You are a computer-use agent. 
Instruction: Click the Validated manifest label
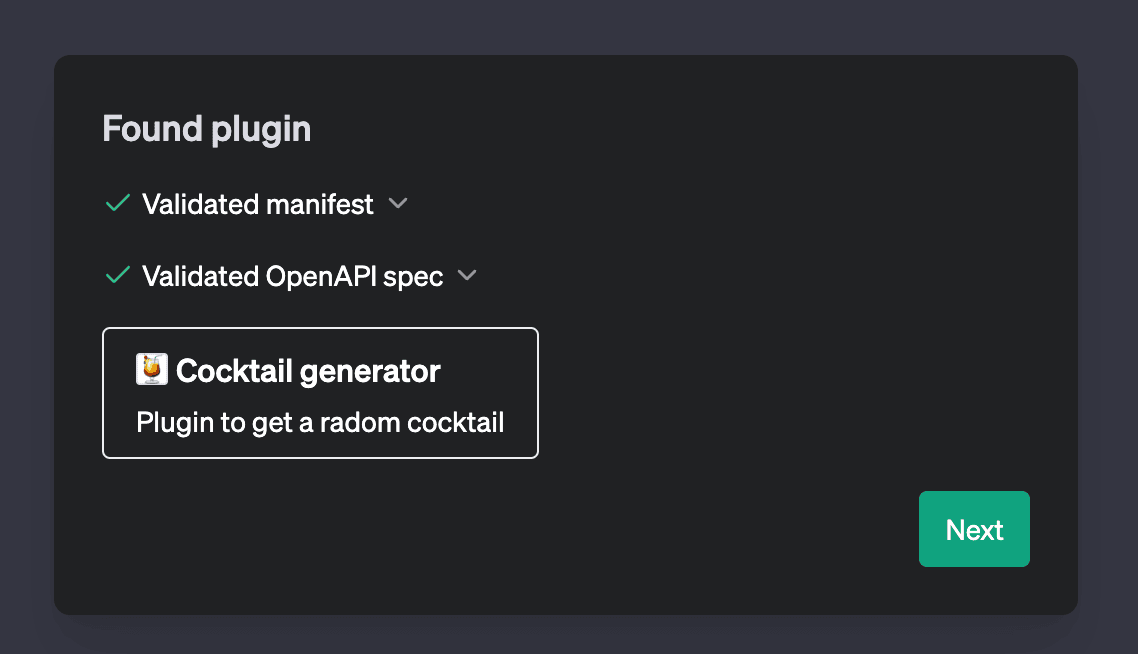[x=258, y=204]
